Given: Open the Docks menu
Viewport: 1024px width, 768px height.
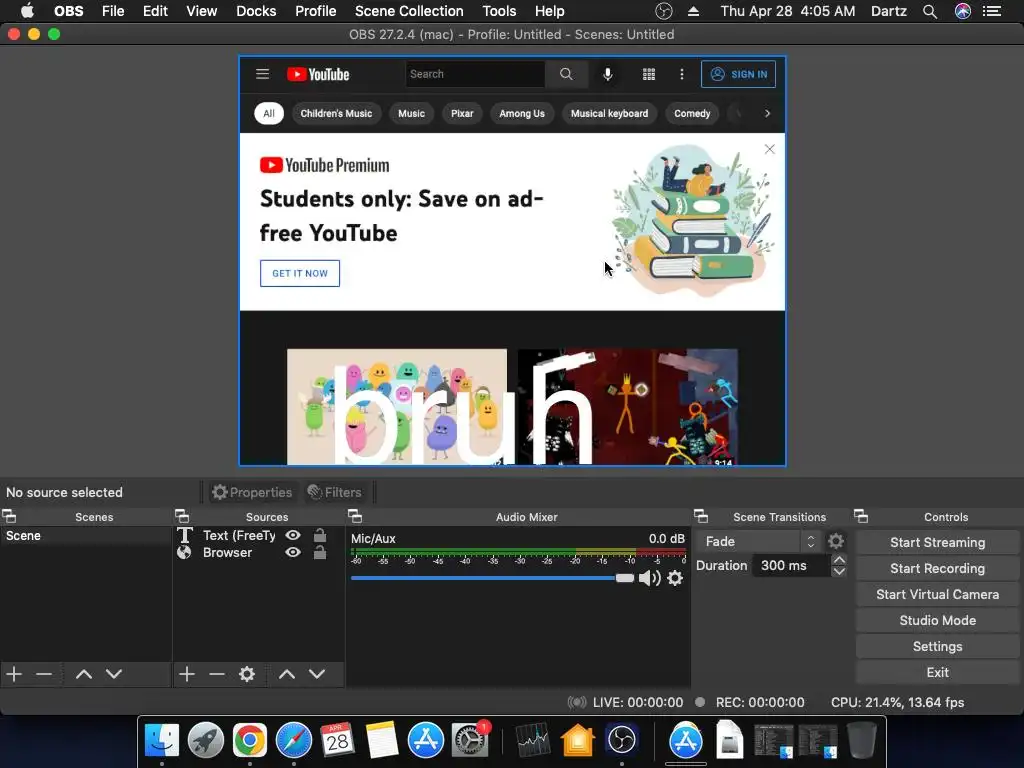Looking at the screenshot, I should coord(256,11).
